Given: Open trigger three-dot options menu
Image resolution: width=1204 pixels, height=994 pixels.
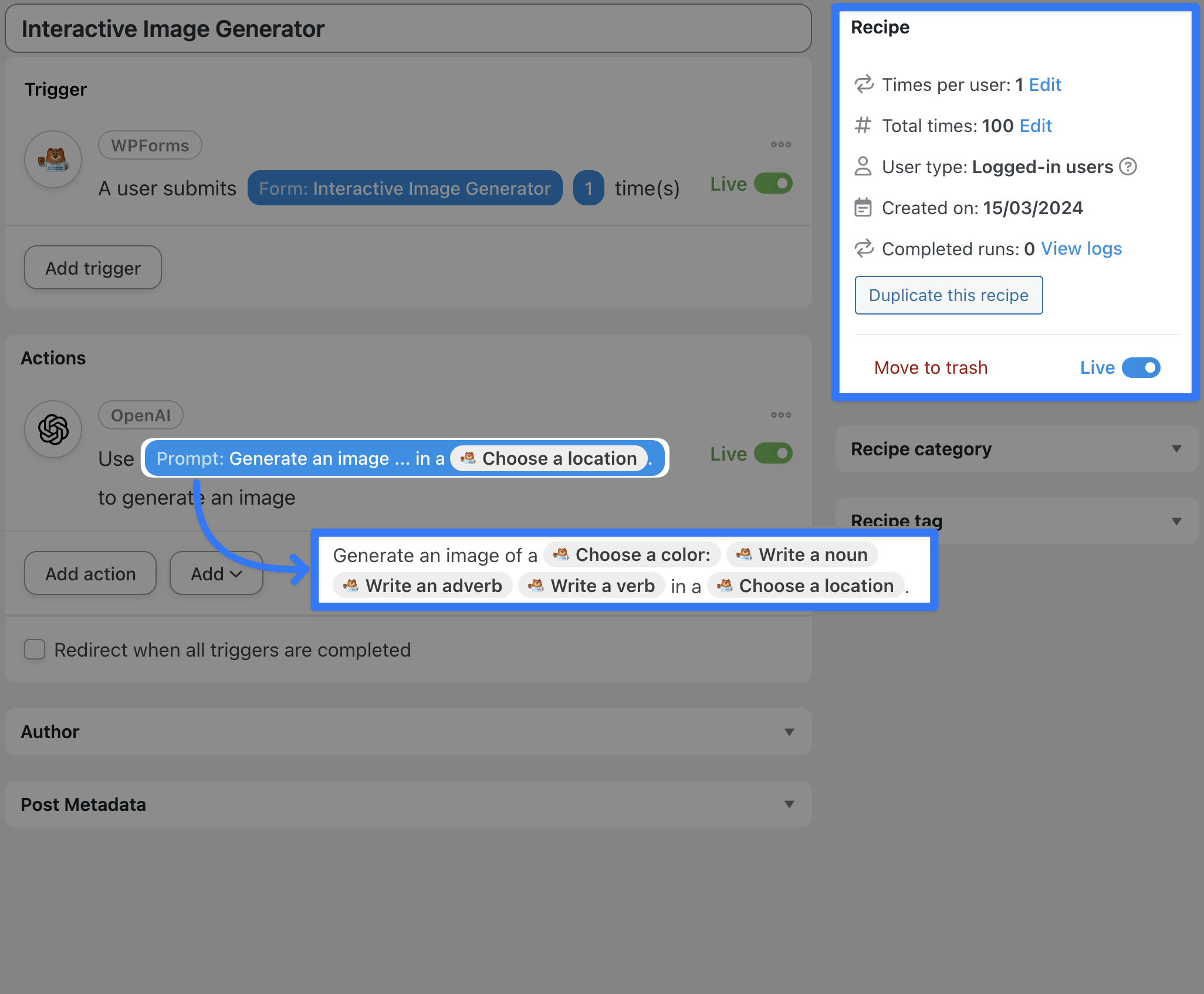Looking at the screenshot, I should point(780,144).
